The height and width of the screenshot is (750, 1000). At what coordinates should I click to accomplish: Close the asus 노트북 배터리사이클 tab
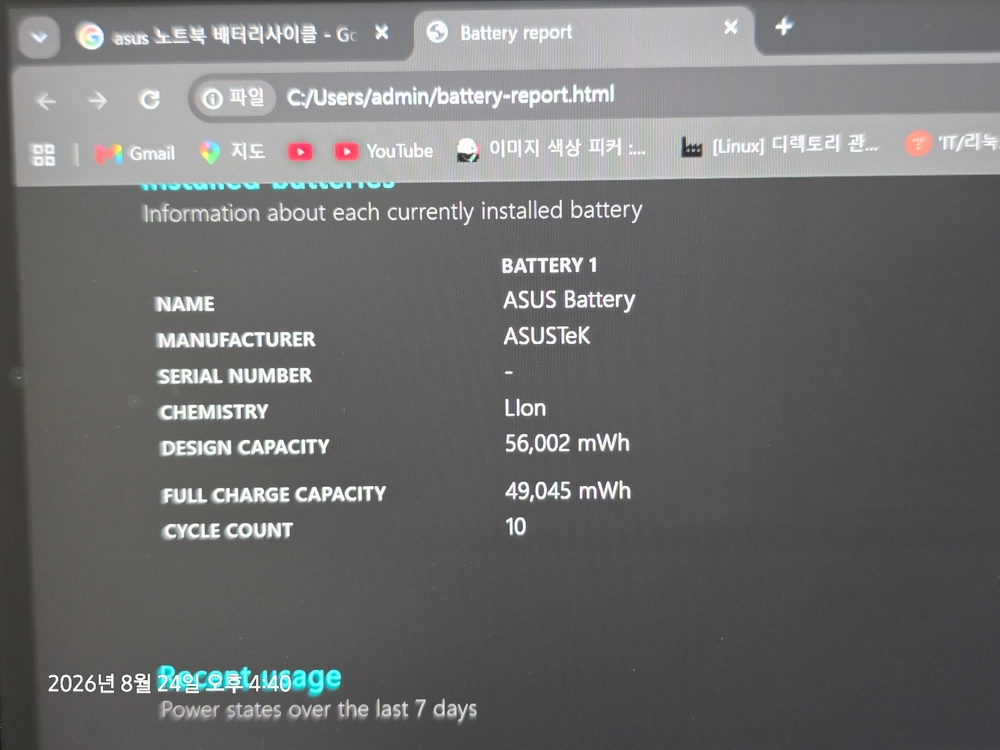[x=381, y=32]
